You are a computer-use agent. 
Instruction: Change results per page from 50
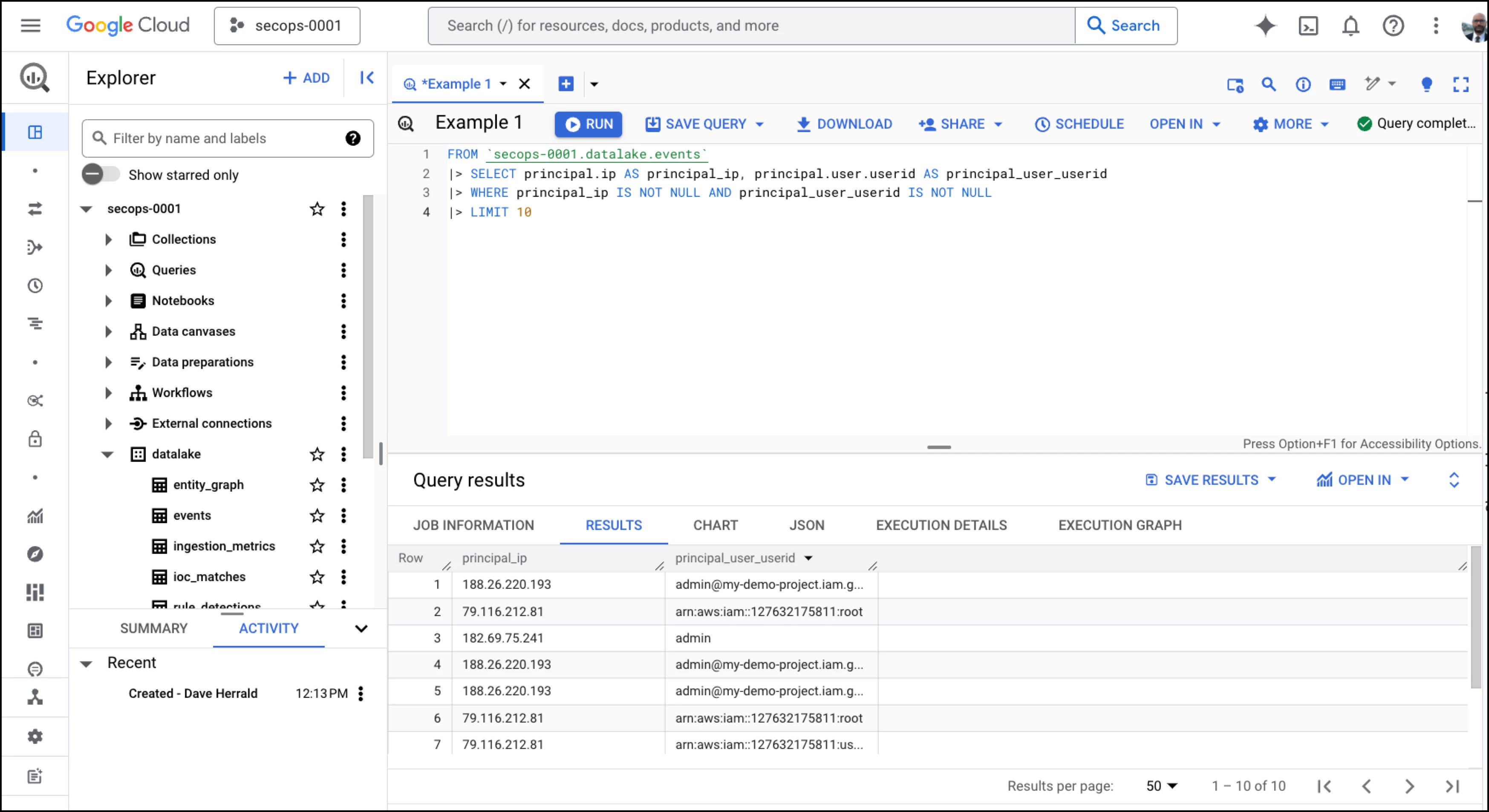pos(1161,786)
